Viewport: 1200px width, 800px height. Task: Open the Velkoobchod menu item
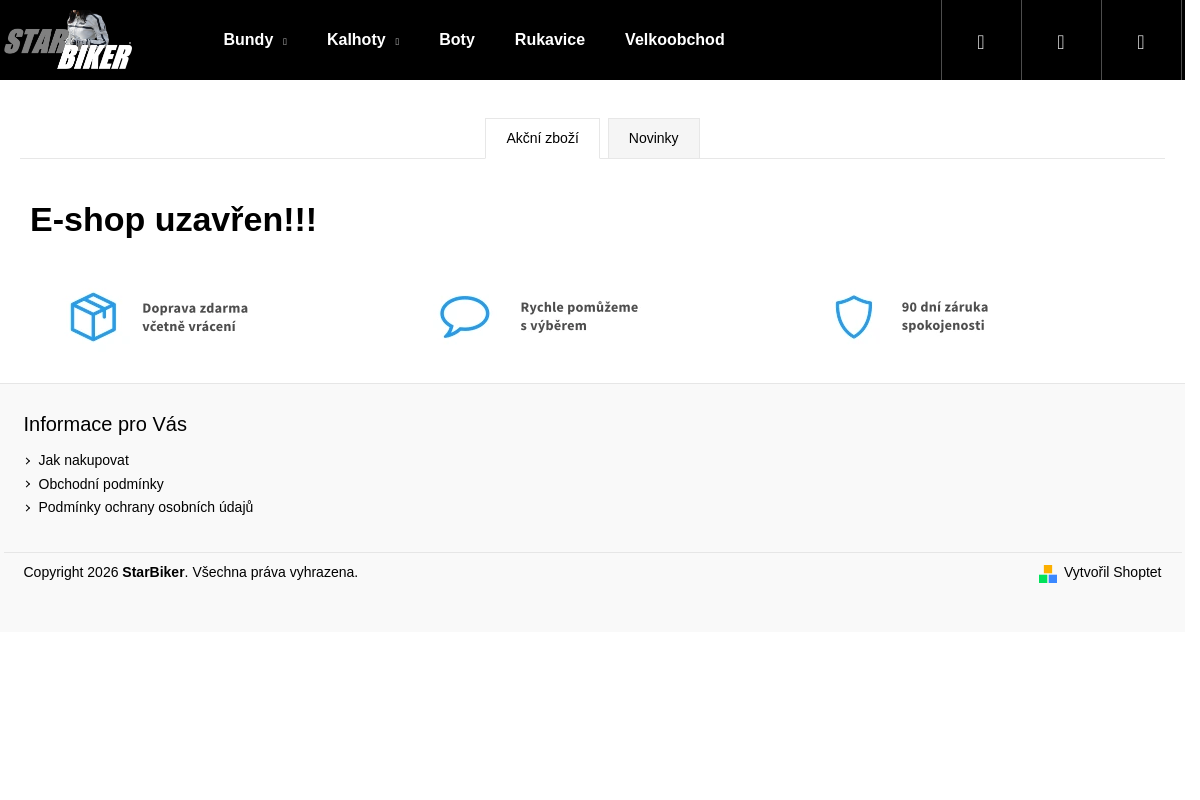click(674, 40)
